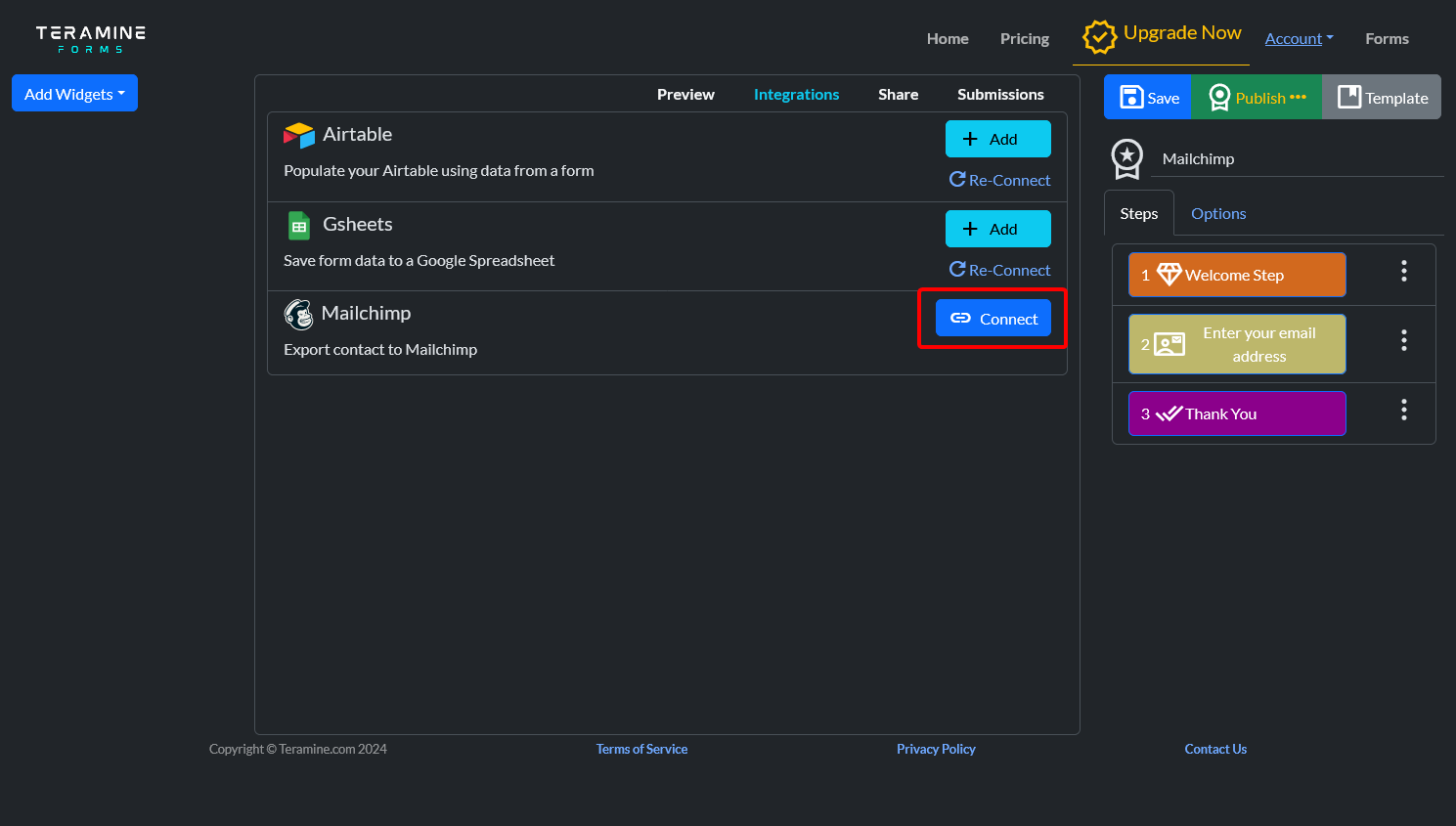Open the Submissions tab
The image size is (1456, 826).
click(x=1000, y=94)
